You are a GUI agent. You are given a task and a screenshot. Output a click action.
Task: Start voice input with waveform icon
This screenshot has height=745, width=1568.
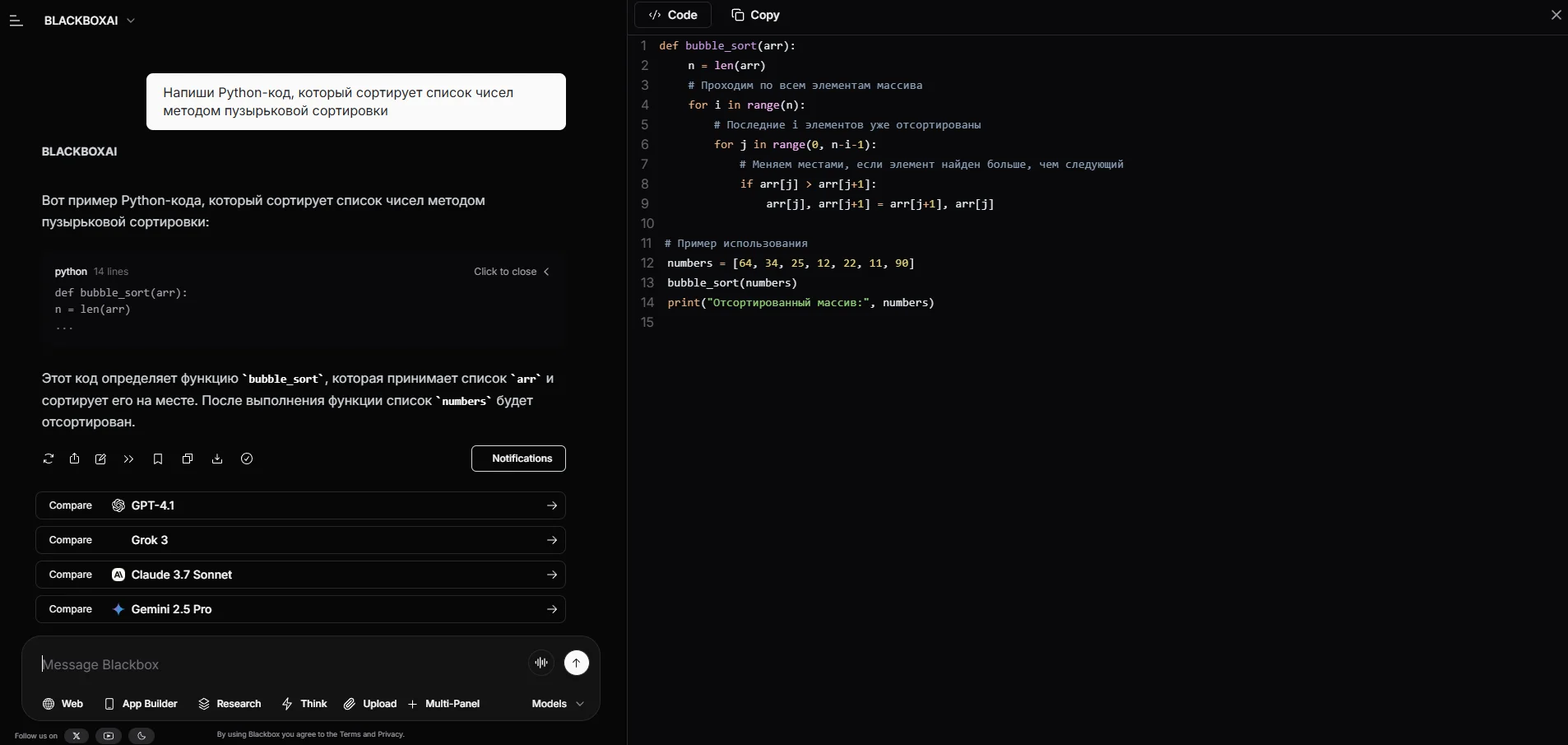click(x=541, y=663)
